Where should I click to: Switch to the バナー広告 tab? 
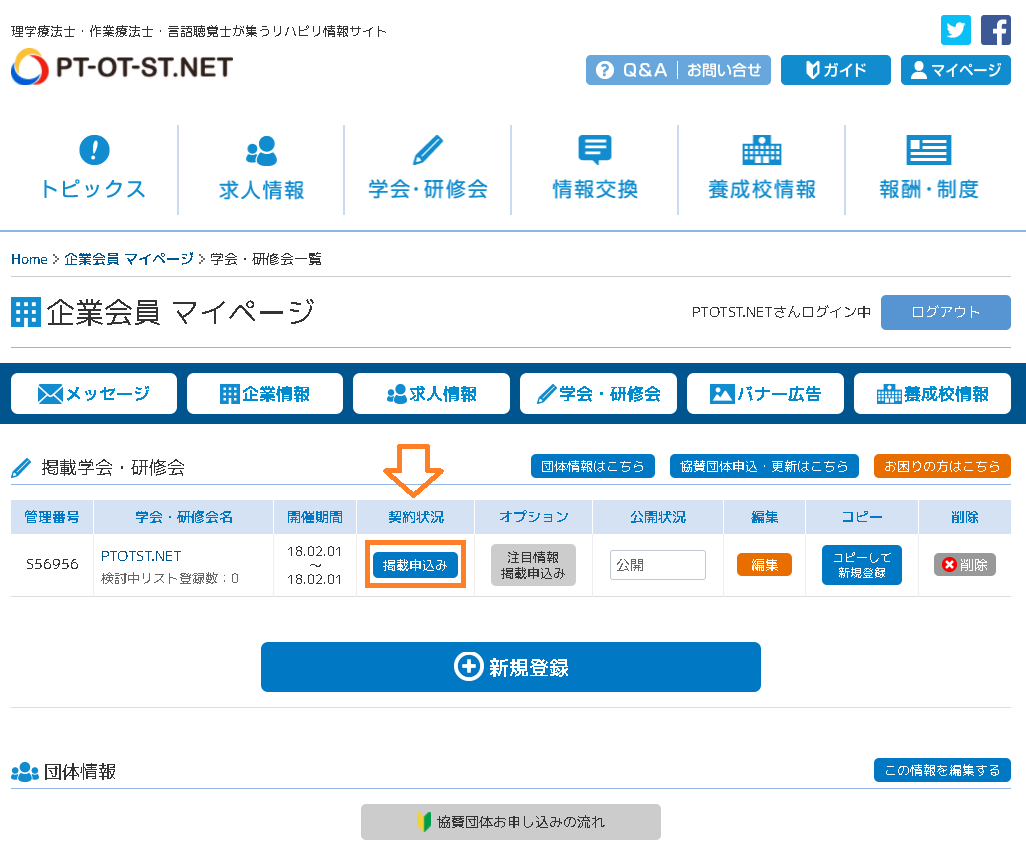765,394
